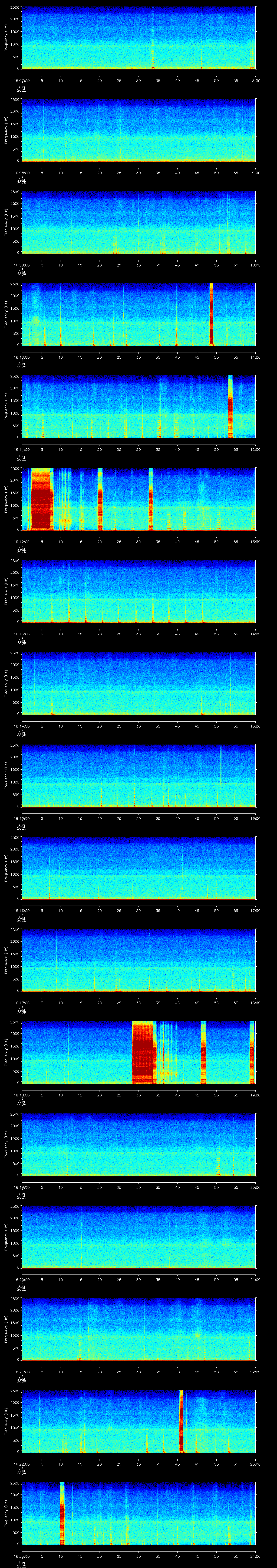Click the red burst at 41s in 16:22:00 panel
The image size is (277, 1568).
click(x=182, y=1421)
